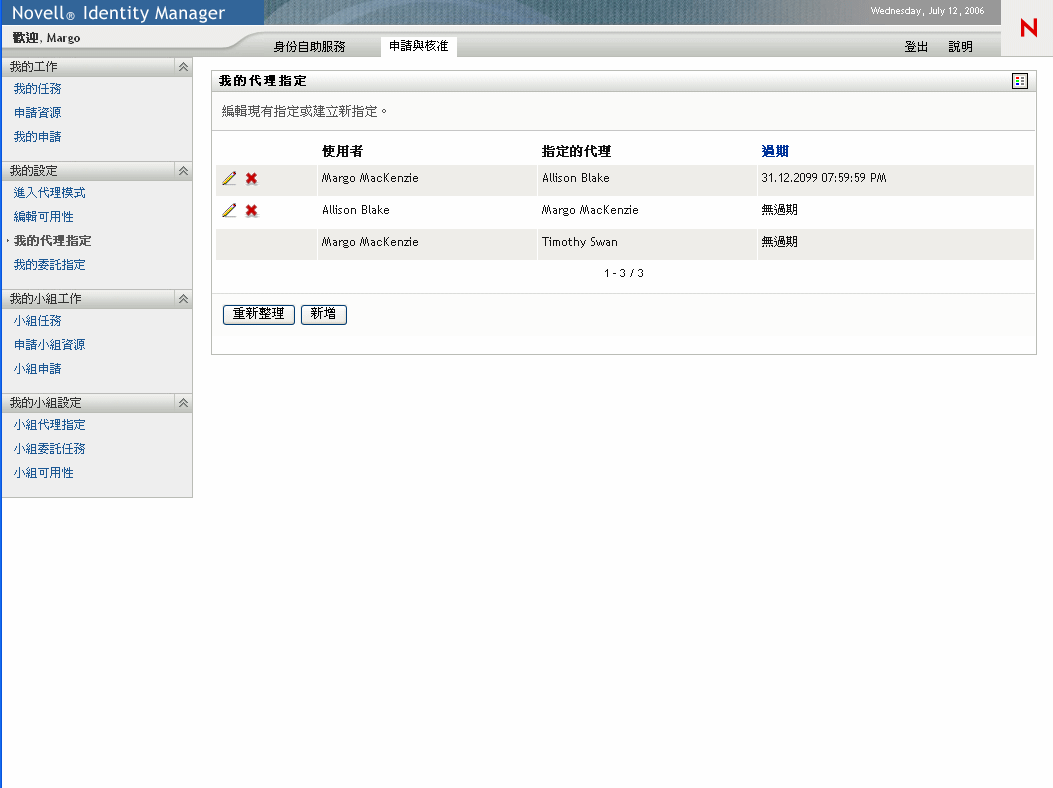This screenshot has height=788, width=1053.
Task: Collapse the 我的設定 sidebar section
Action: point(183,171)
